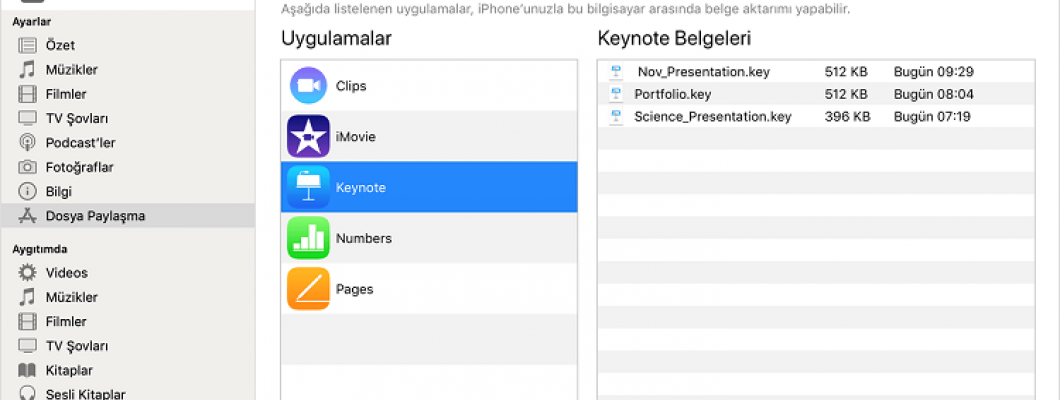Select Filmler under Ayarlar section
The image size is (1060, 400).
pyautogui.click(x=66, y=94)
